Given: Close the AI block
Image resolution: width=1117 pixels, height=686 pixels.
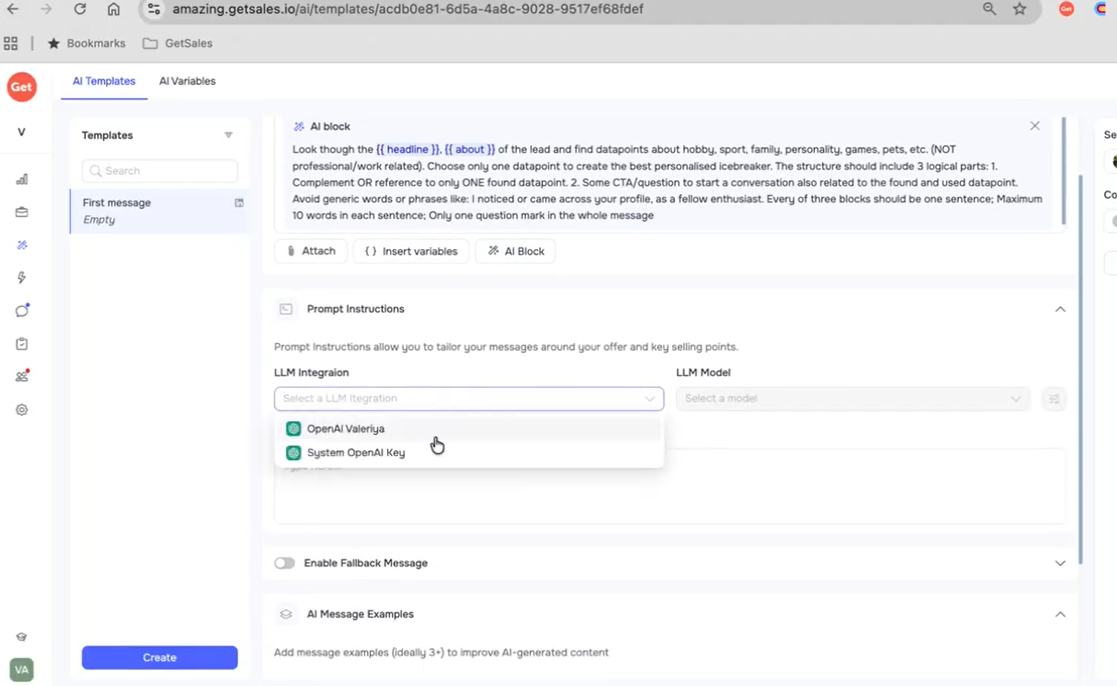Looking at the screenshot, I should [x=1034, y=126].
